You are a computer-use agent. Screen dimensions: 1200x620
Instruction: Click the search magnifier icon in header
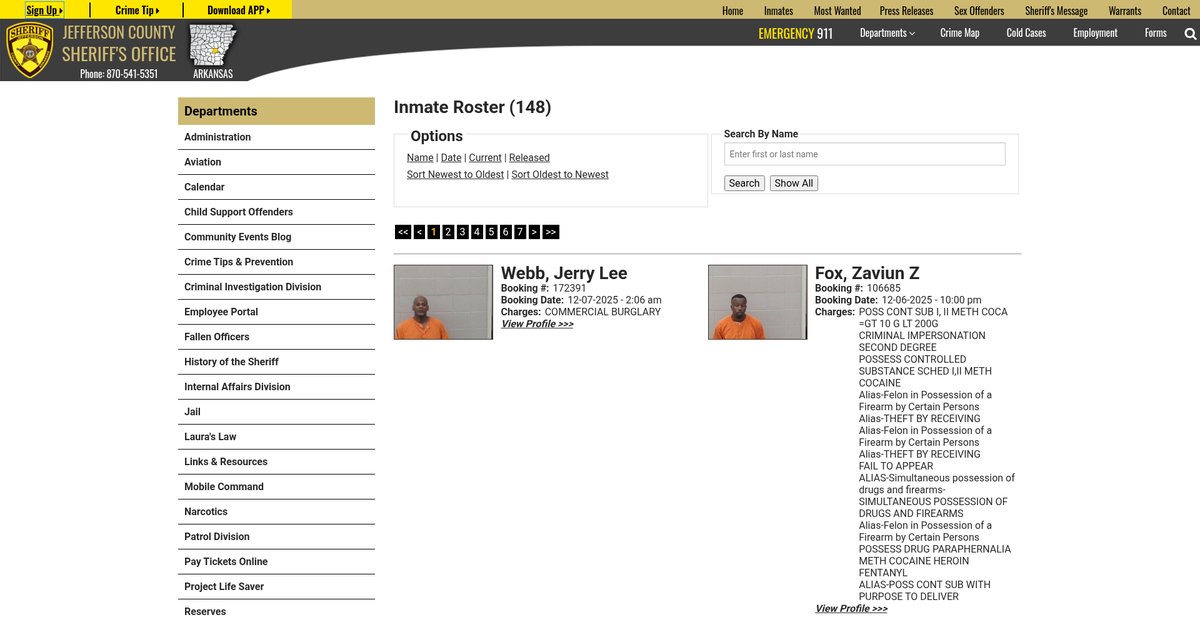click(x=1190, y=34)
